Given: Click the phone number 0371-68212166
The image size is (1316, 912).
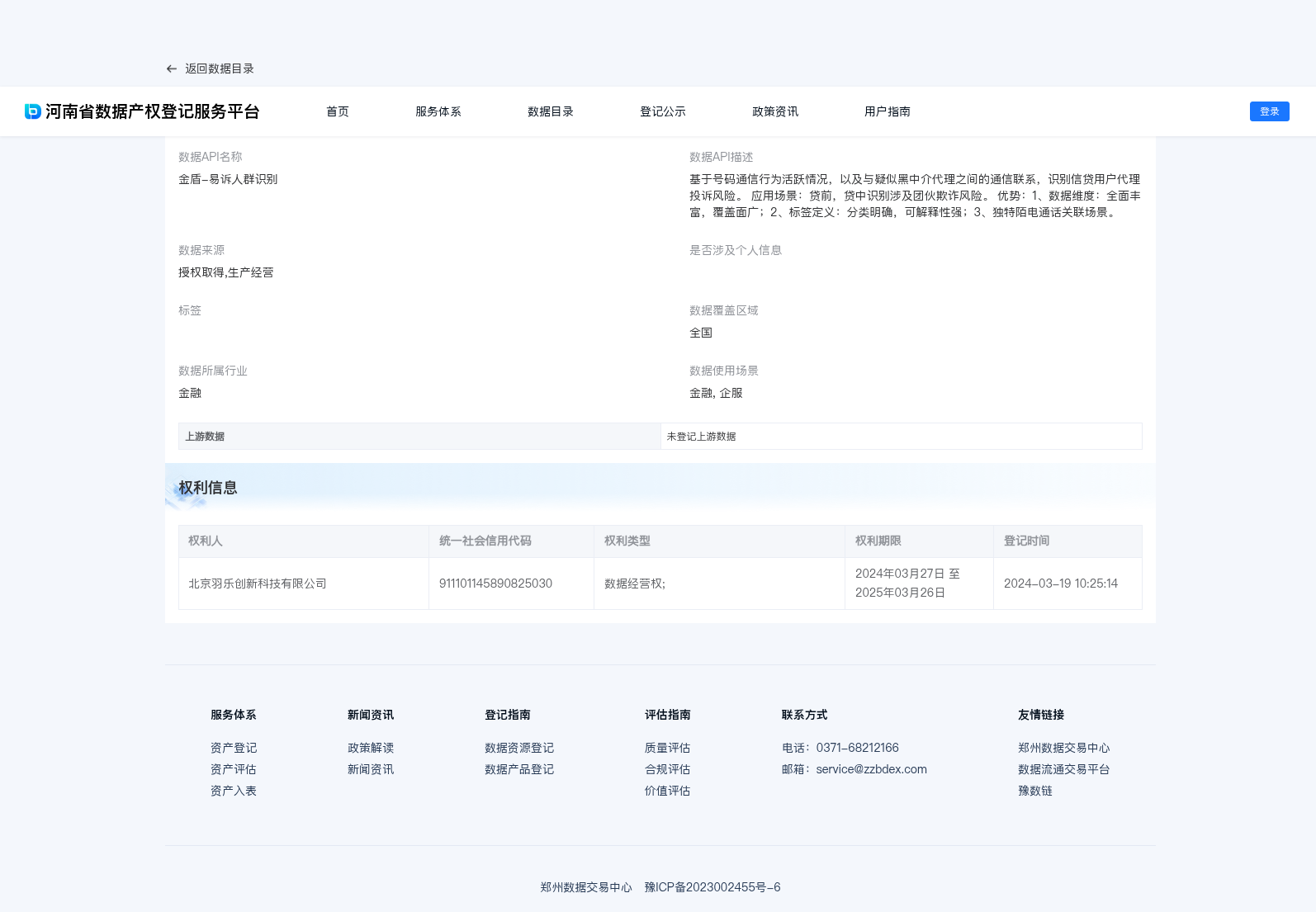Looking at the screenshot, I should coord(858,748).
